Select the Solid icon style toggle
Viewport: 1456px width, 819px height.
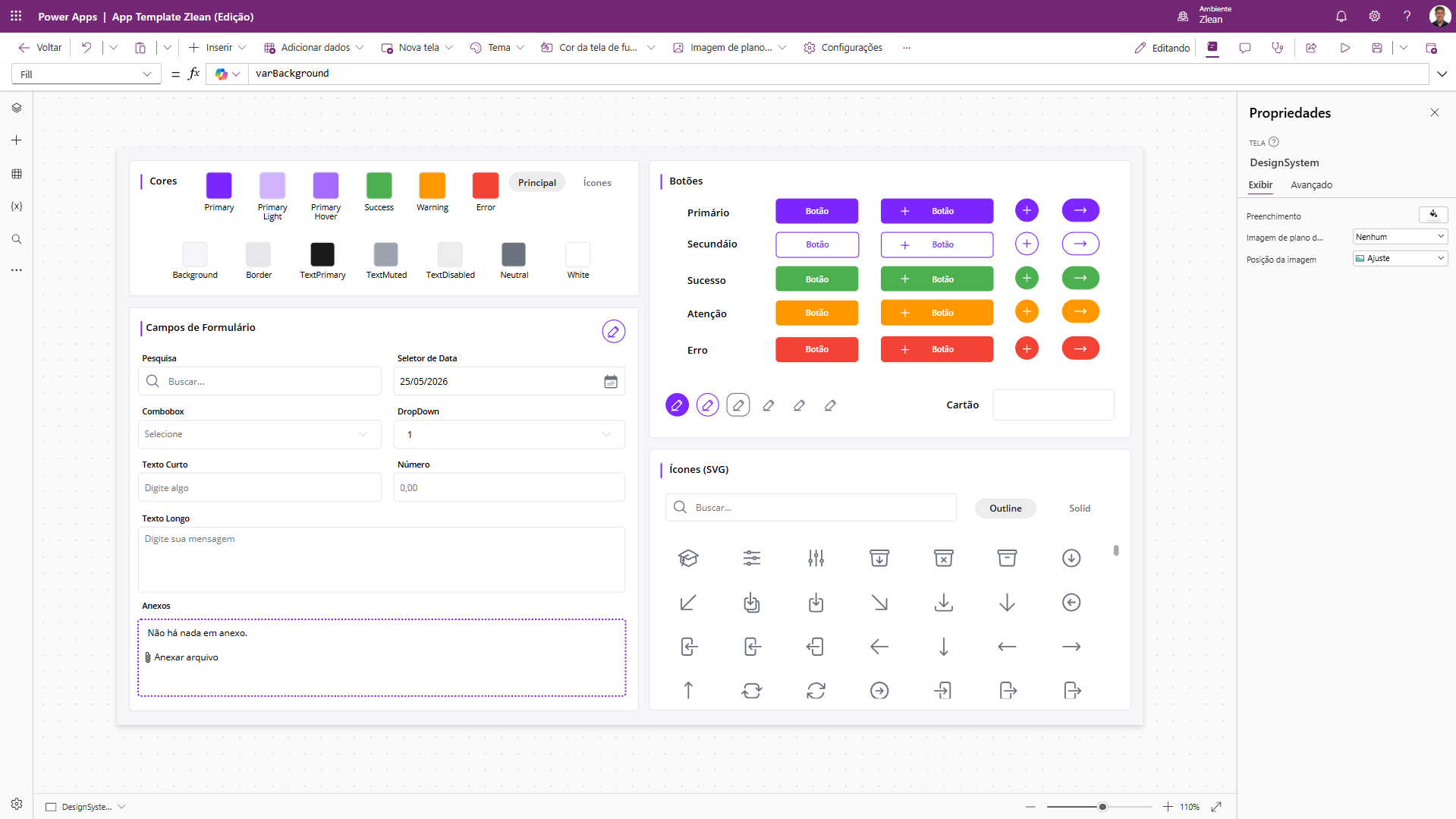(x=1080, y=509)
